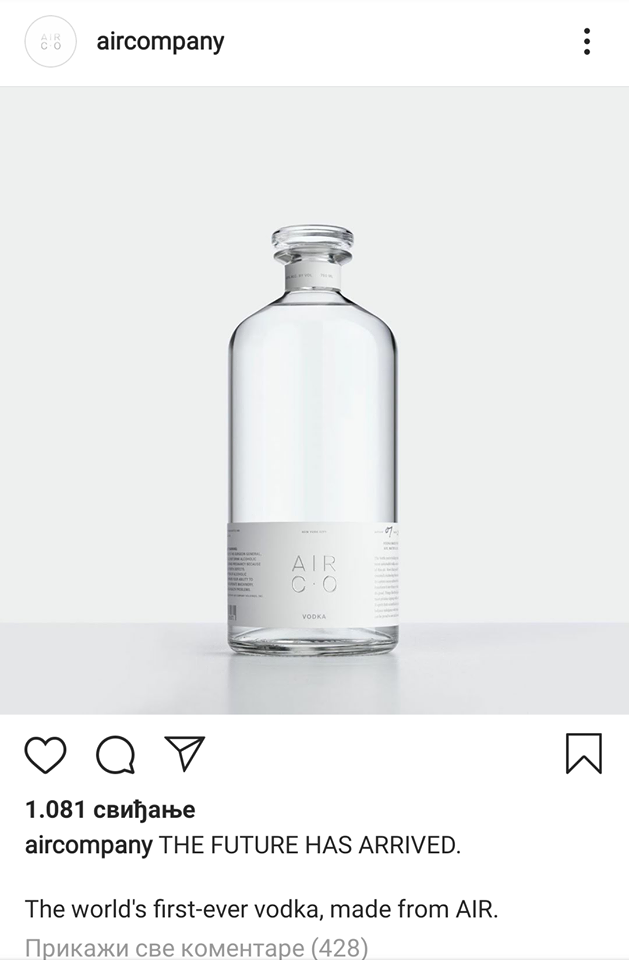Open comments via the speech bubble icon
The height and width of the screenshot is (960, 629).
[x=115, y=754]
